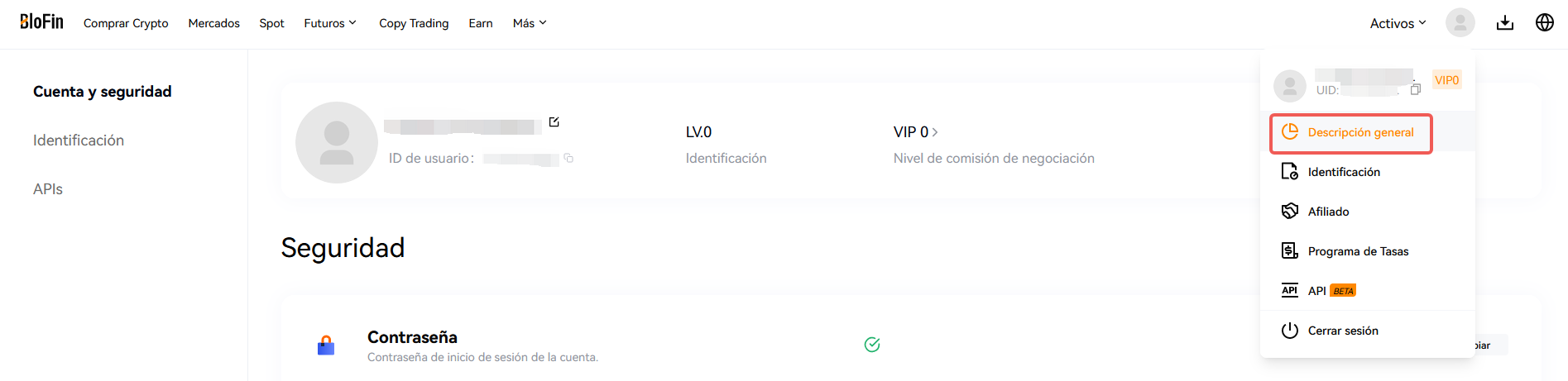Screen dimensions: 1568x381
Task: Select Descripción general menu item
Action: pos(1351,133)
